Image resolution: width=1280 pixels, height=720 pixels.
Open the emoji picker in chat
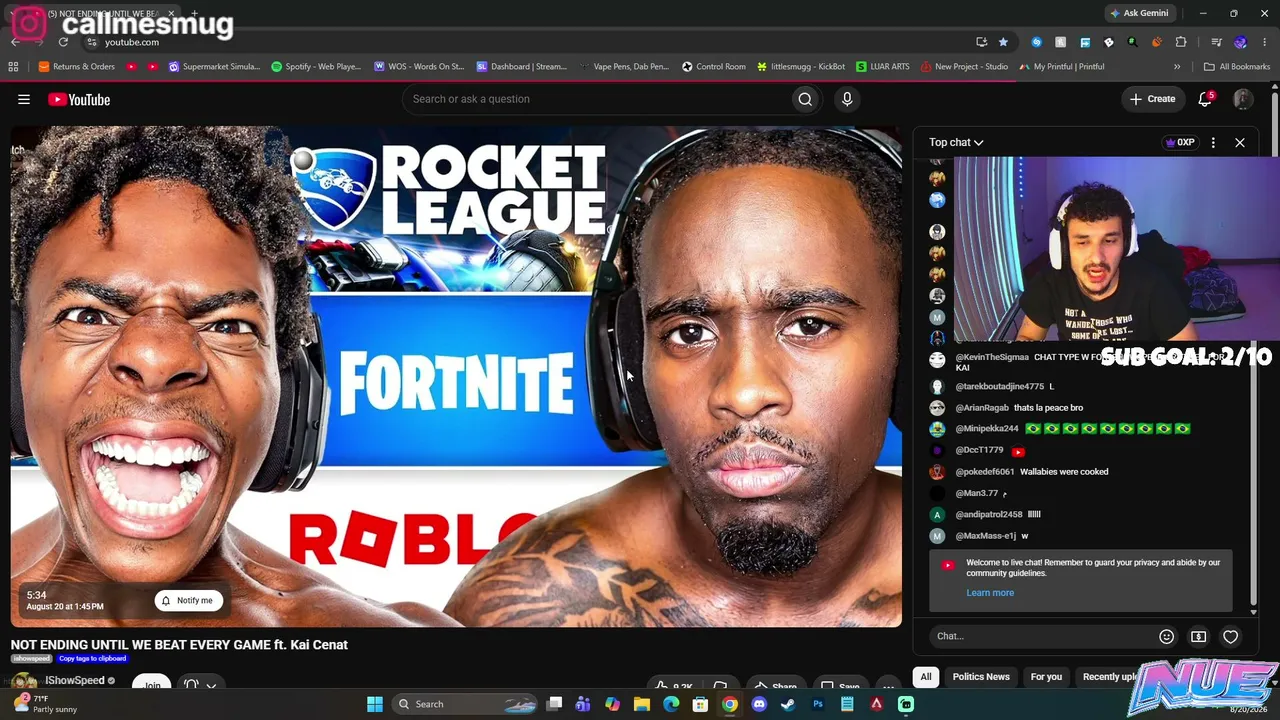[x=1166, y=636]
